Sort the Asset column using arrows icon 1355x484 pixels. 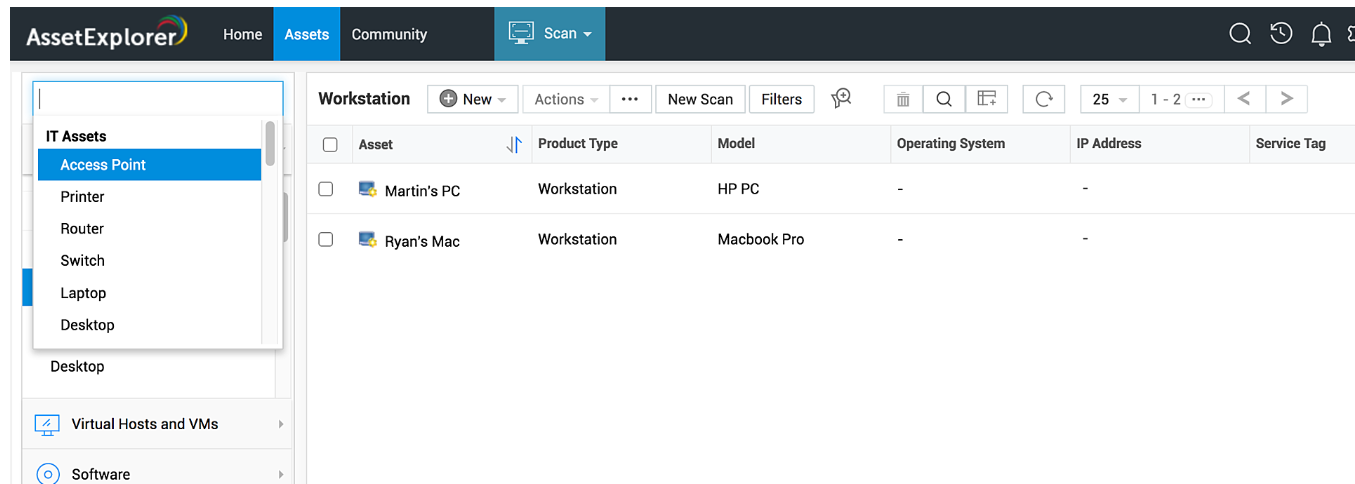pyautogui.click(x=514, y=145)
